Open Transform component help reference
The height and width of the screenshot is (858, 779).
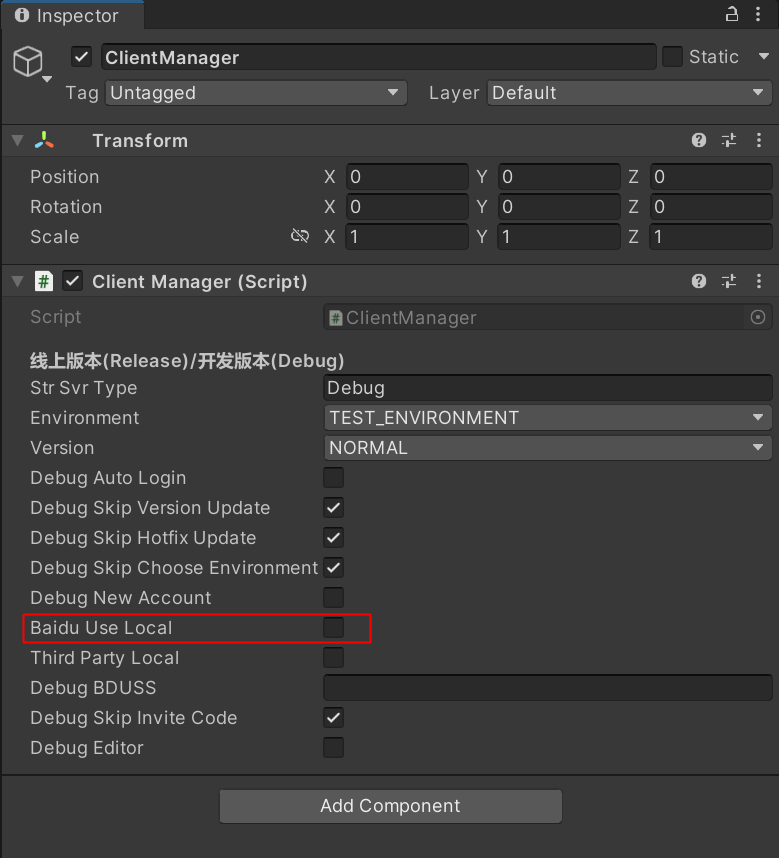pyautogui.click(x=699, y=141)
